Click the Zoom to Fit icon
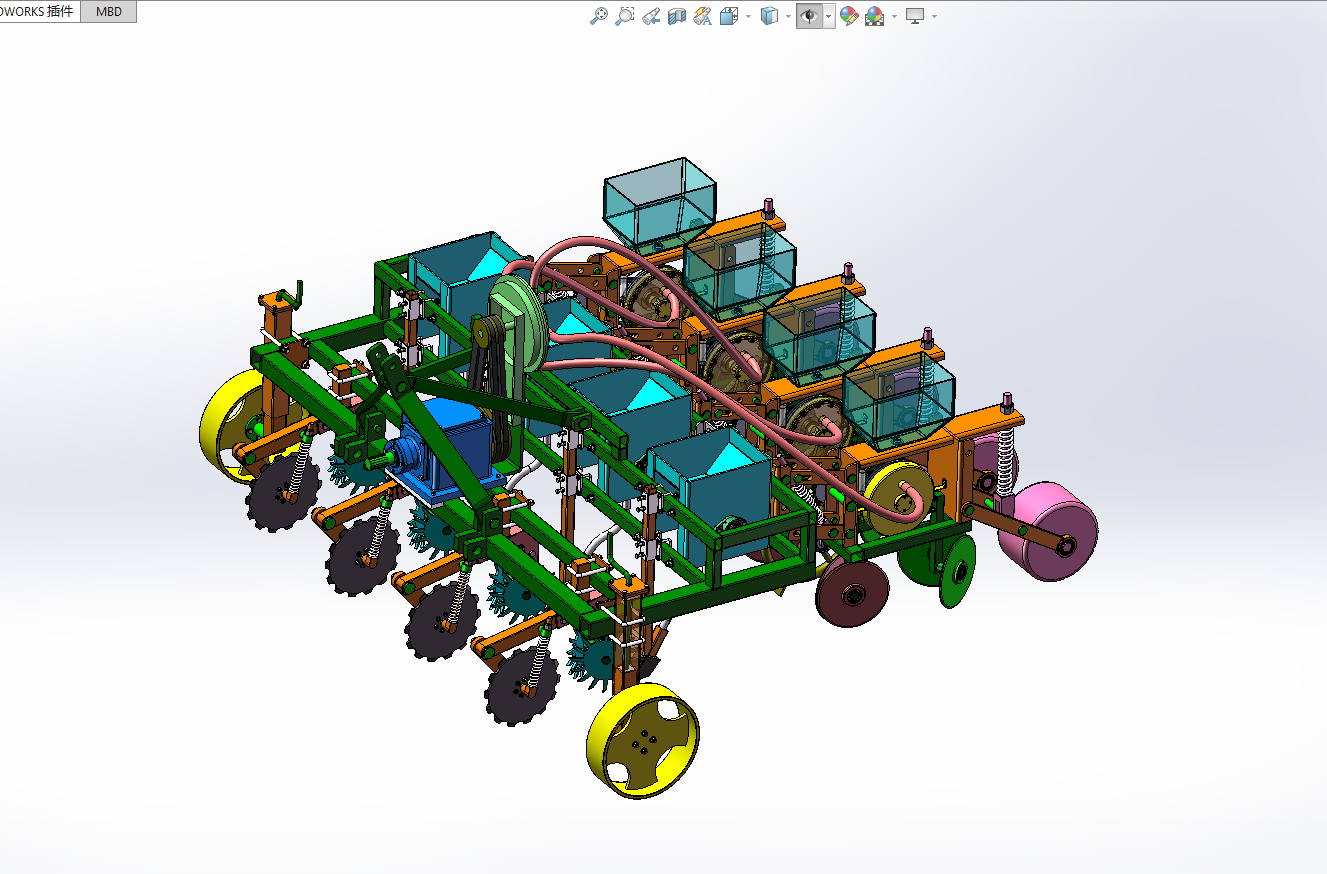The height and width of the screenshot is (874, 1327). click(x=598, y=16)
